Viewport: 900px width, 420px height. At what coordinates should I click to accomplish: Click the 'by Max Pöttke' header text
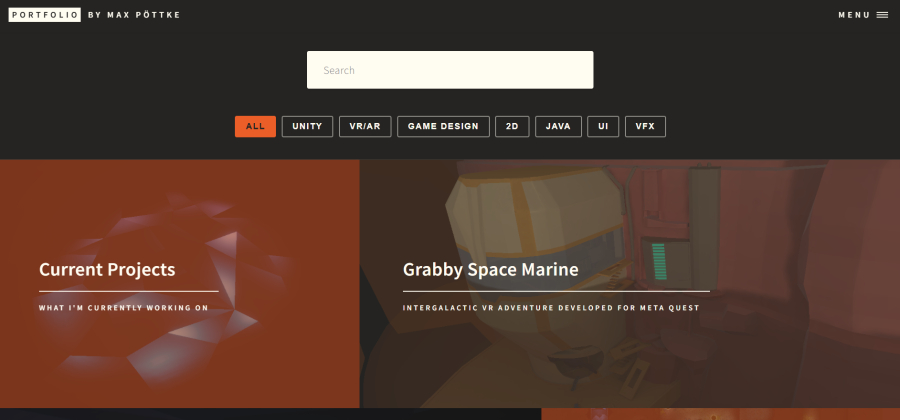[x=134, y=15]
